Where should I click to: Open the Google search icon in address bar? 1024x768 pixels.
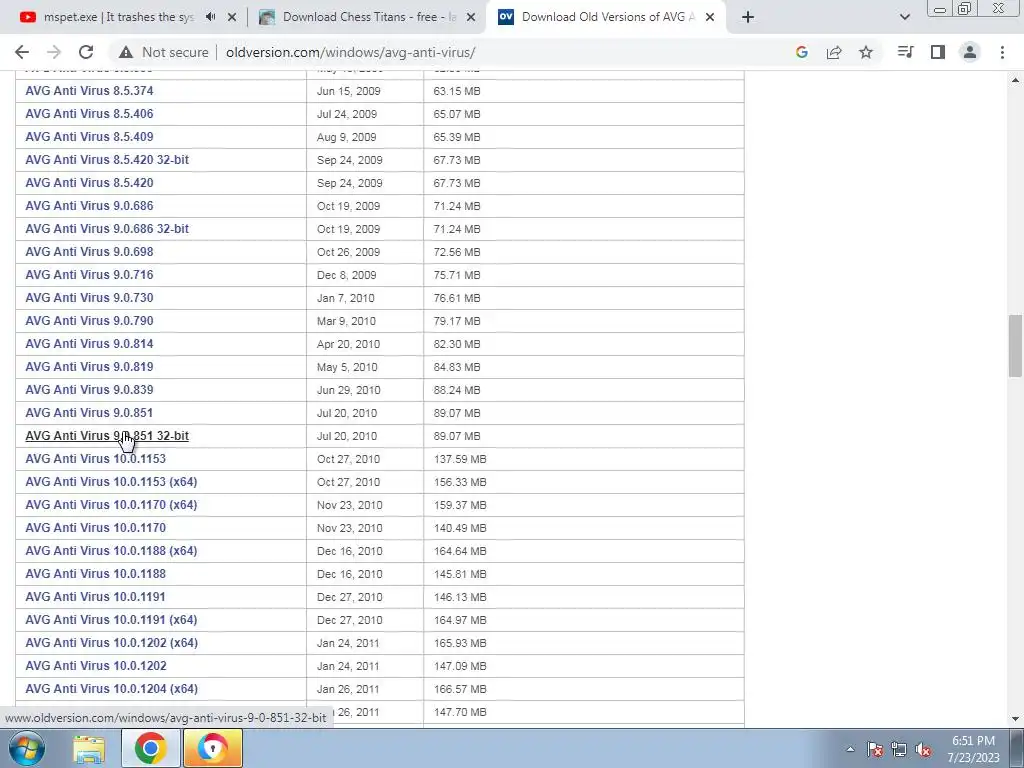pos(802,52)
